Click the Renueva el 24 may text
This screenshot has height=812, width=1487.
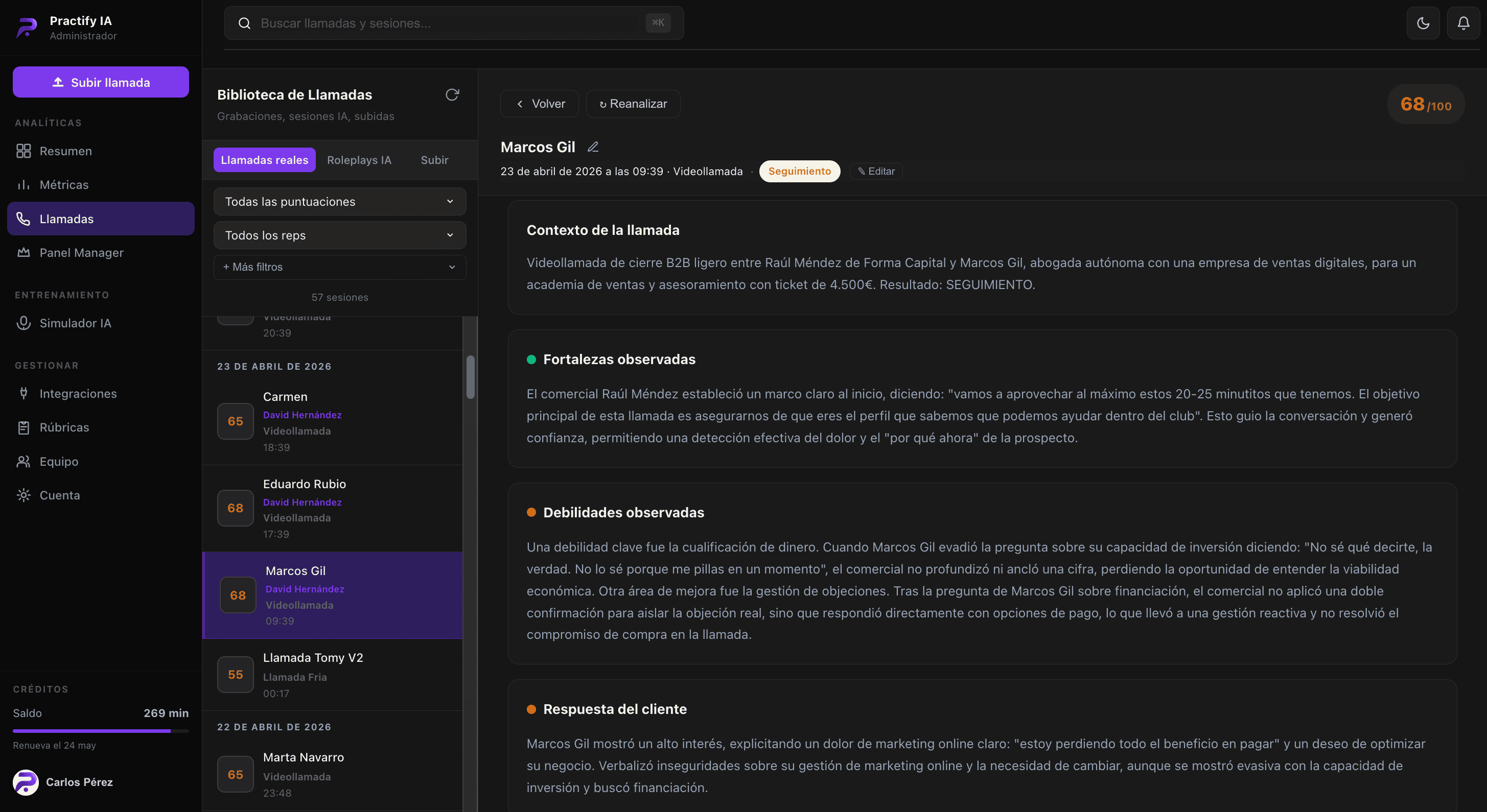[x=54, y=745]
